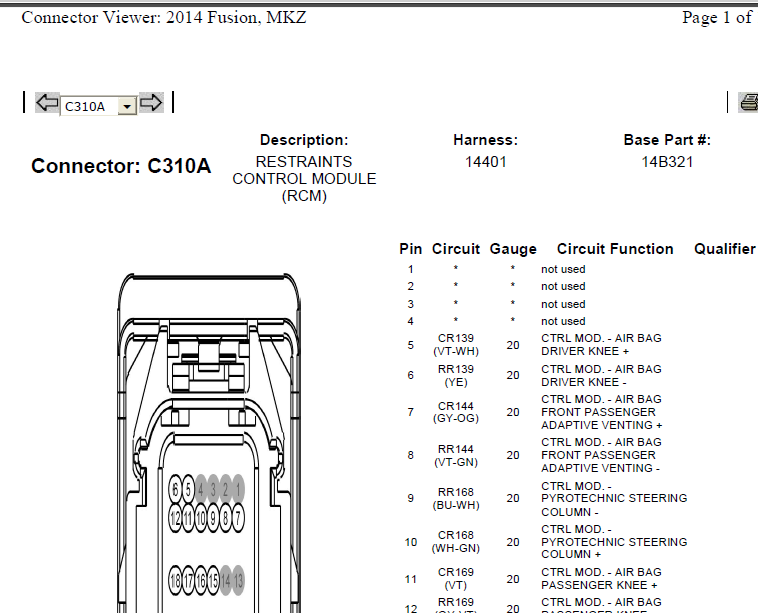Click the Qualifier column header
Screen dimensions: 758x613
[x=725, y=249]
